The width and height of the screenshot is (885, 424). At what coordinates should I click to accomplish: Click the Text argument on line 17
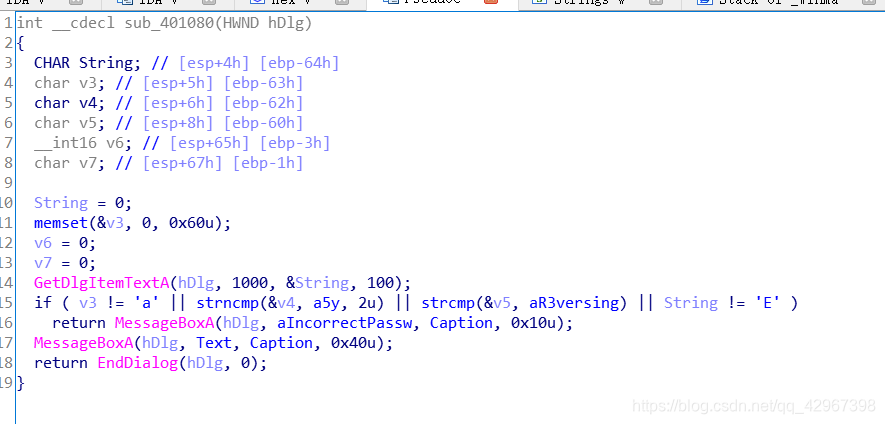click(214, 343)
